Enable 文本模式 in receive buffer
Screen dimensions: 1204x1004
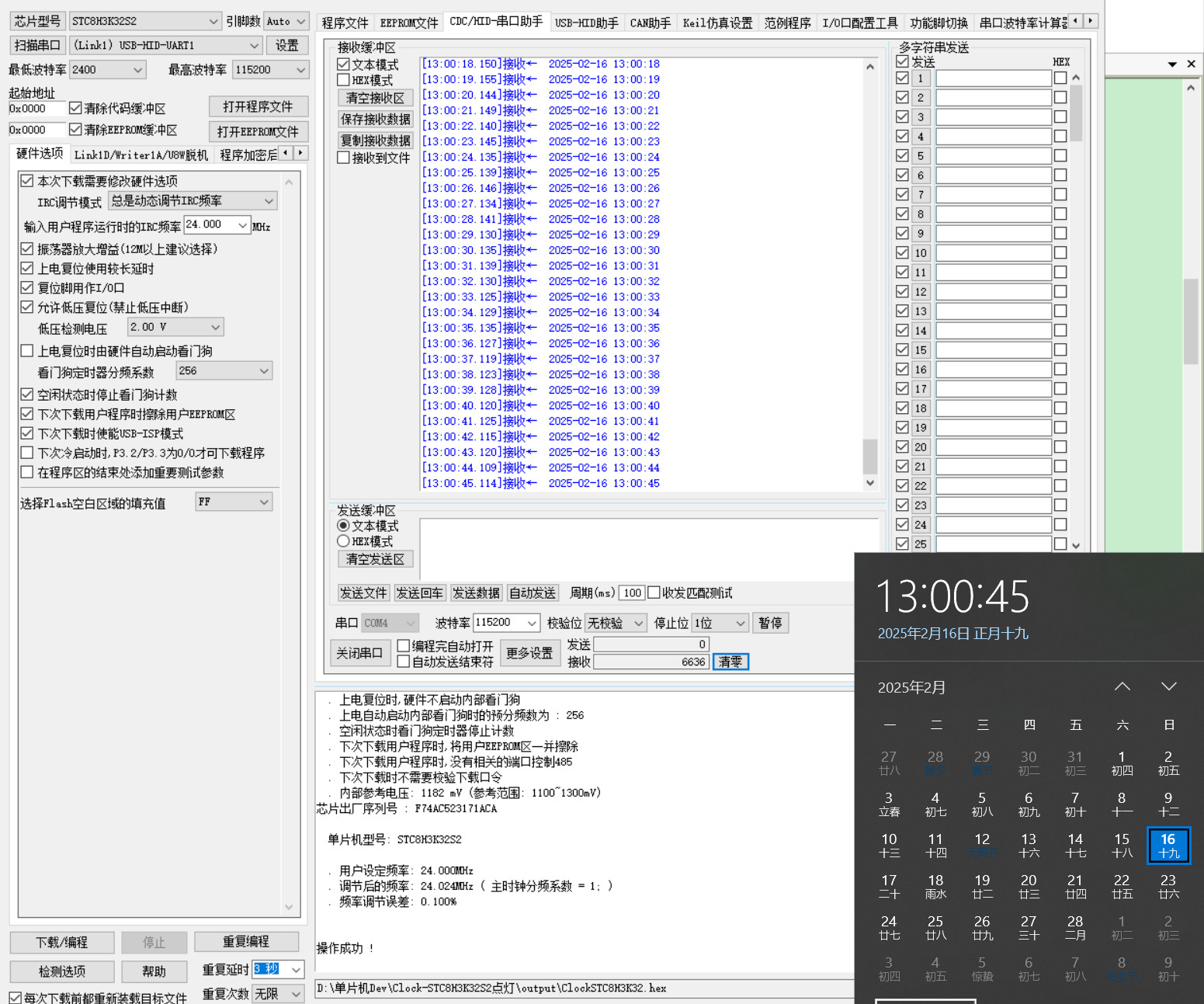[x=343, y=64]
